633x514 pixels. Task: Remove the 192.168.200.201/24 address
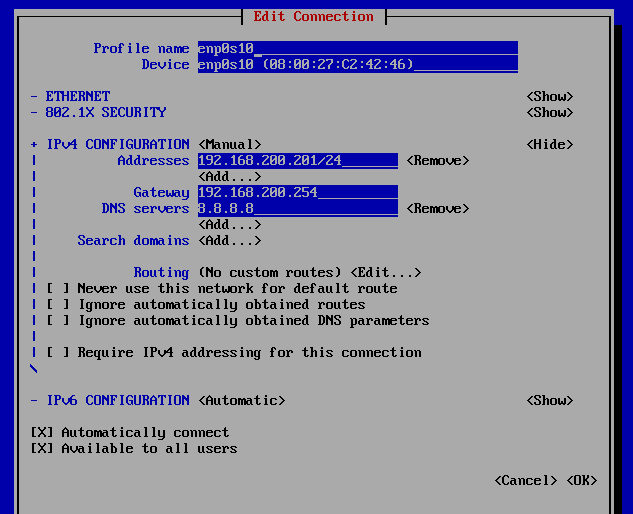click(x=438, y=161)
